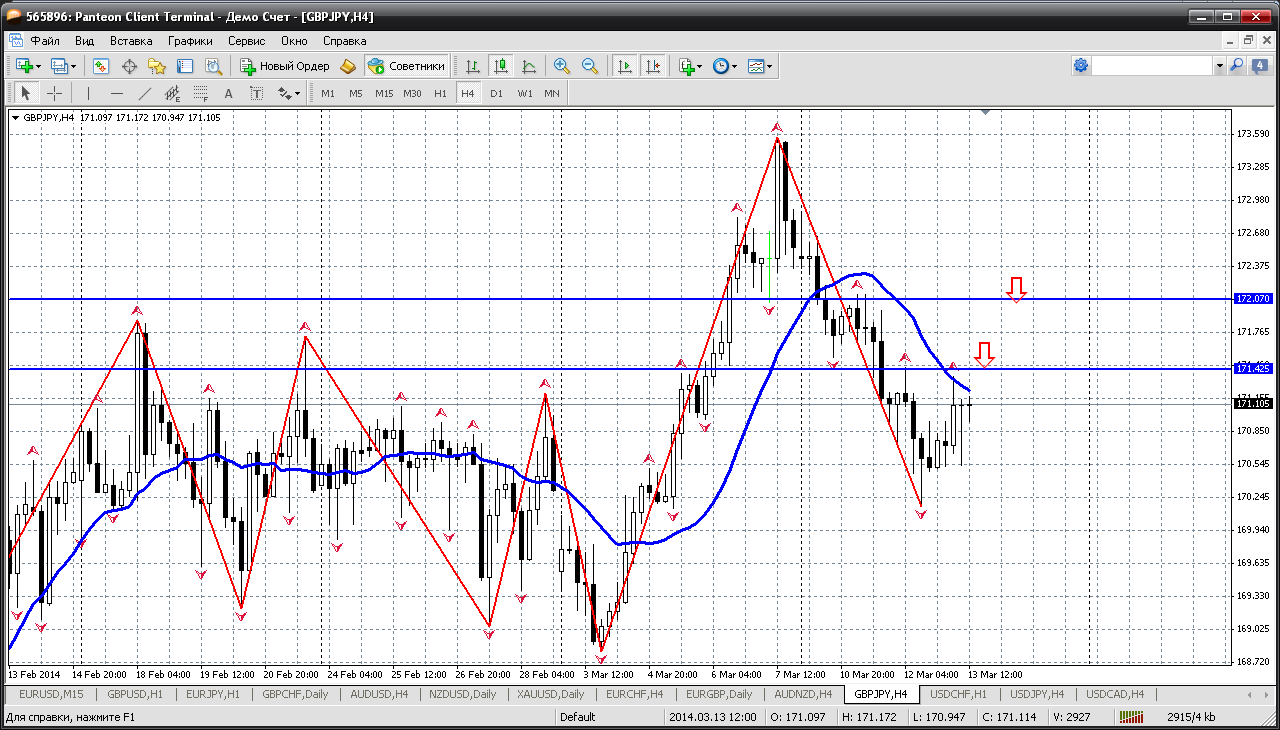Switch to the XAUUSD,Daily chart tab
Viewport: 1280px width, 730px height.
click(550, 694)
